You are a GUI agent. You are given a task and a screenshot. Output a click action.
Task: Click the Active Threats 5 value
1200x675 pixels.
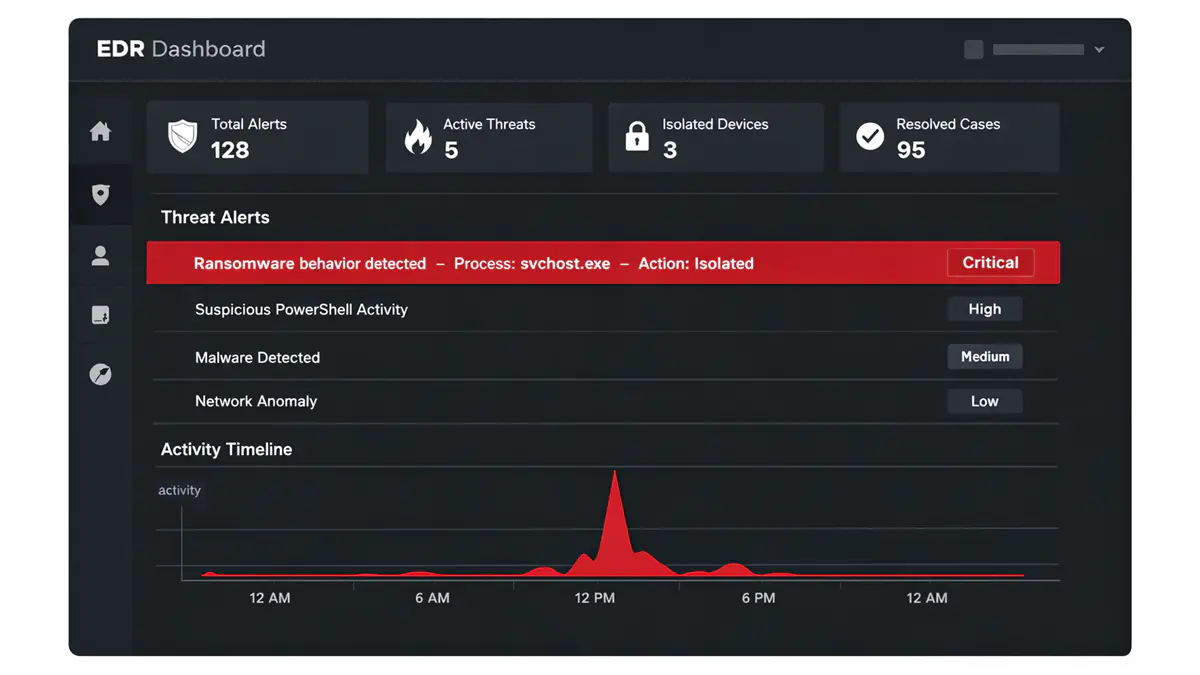point(451,150)
